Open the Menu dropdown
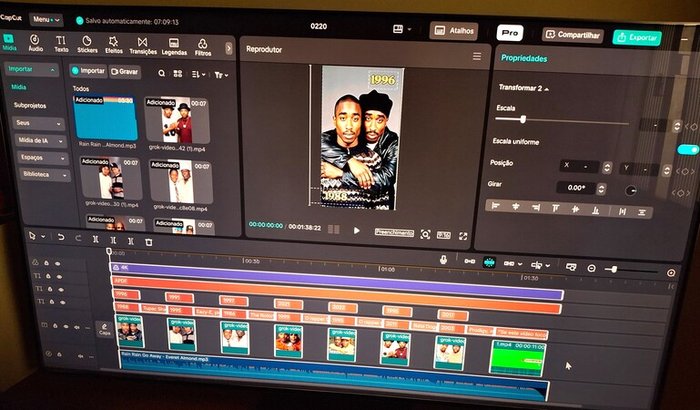Screen dimensions: 700x410 coord(45,19)
